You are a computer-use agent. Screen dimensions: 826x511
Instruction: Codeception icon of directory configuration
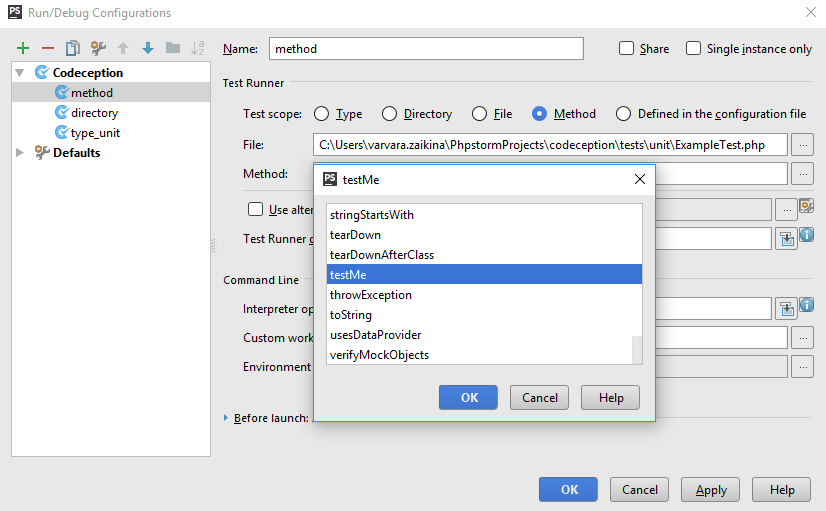[x=62, y=113]
